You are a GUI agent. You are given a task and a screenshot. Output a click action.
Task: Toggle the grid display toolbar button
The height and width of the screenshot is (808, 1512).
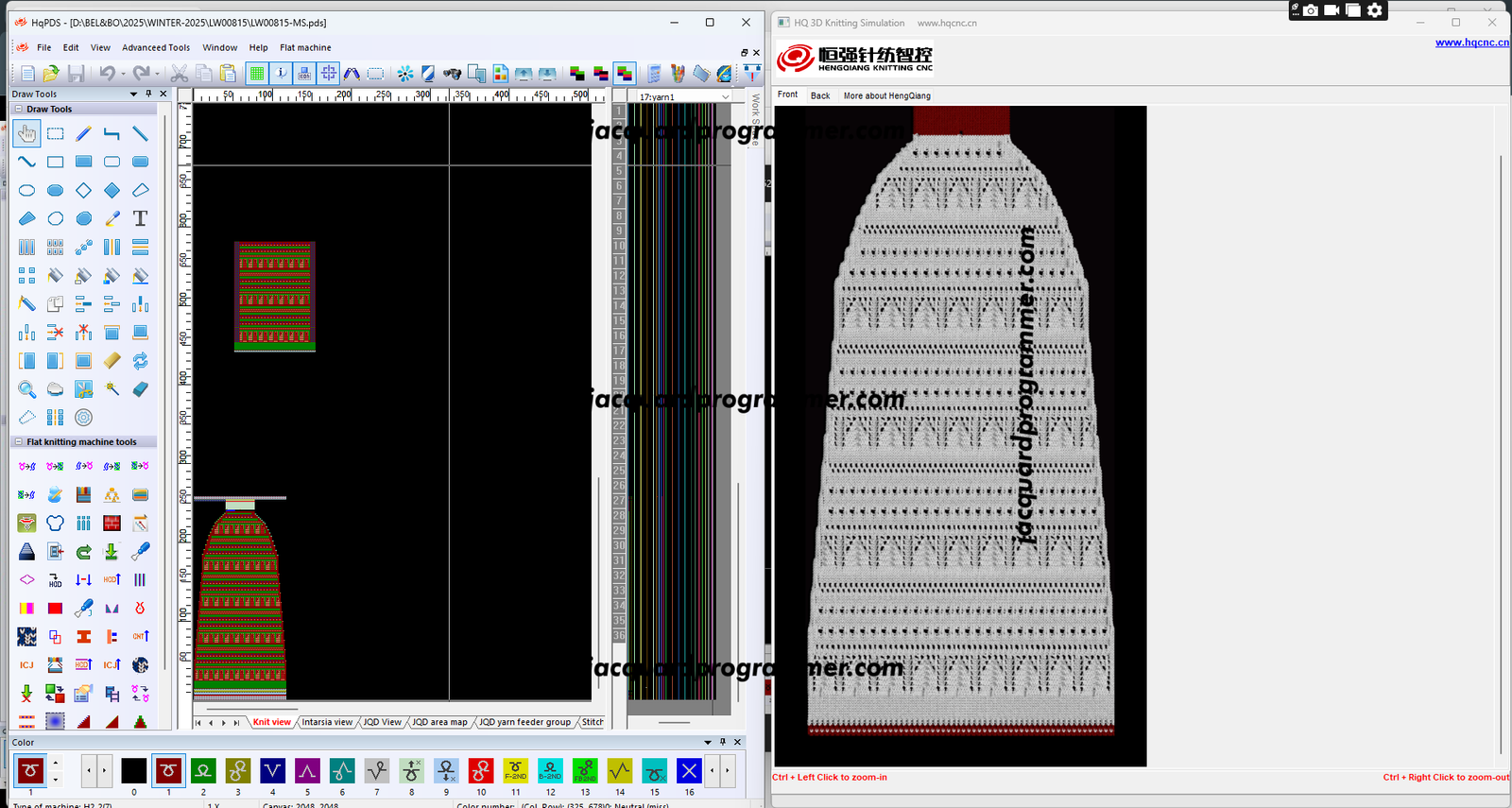(x=257, y=74)
